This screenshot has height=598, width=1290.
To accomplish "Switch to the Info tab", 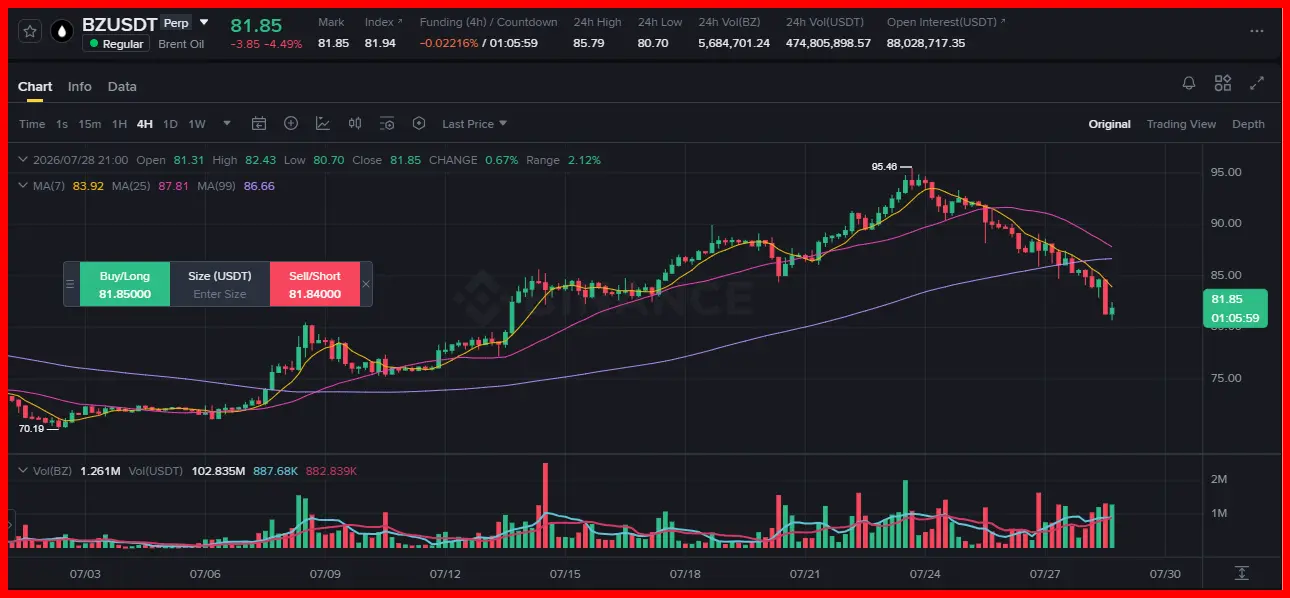I will (x=80, y=87).
